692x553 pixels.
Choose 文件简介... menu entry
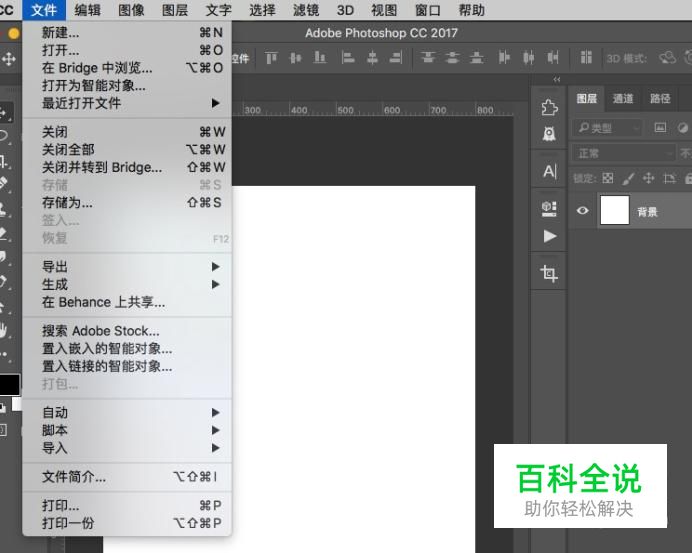click(127, 477)
